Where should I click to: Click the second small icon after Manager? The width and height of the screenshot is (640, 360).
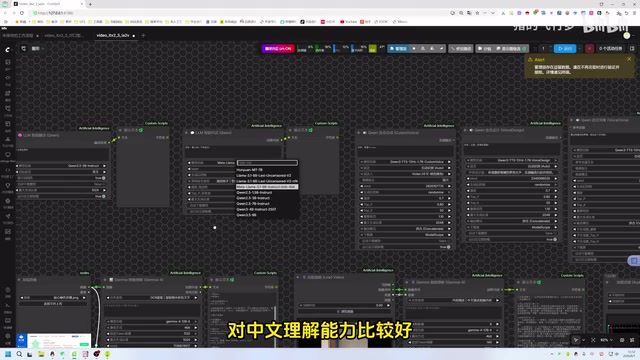pyautogui.click(x=423, y=49)
